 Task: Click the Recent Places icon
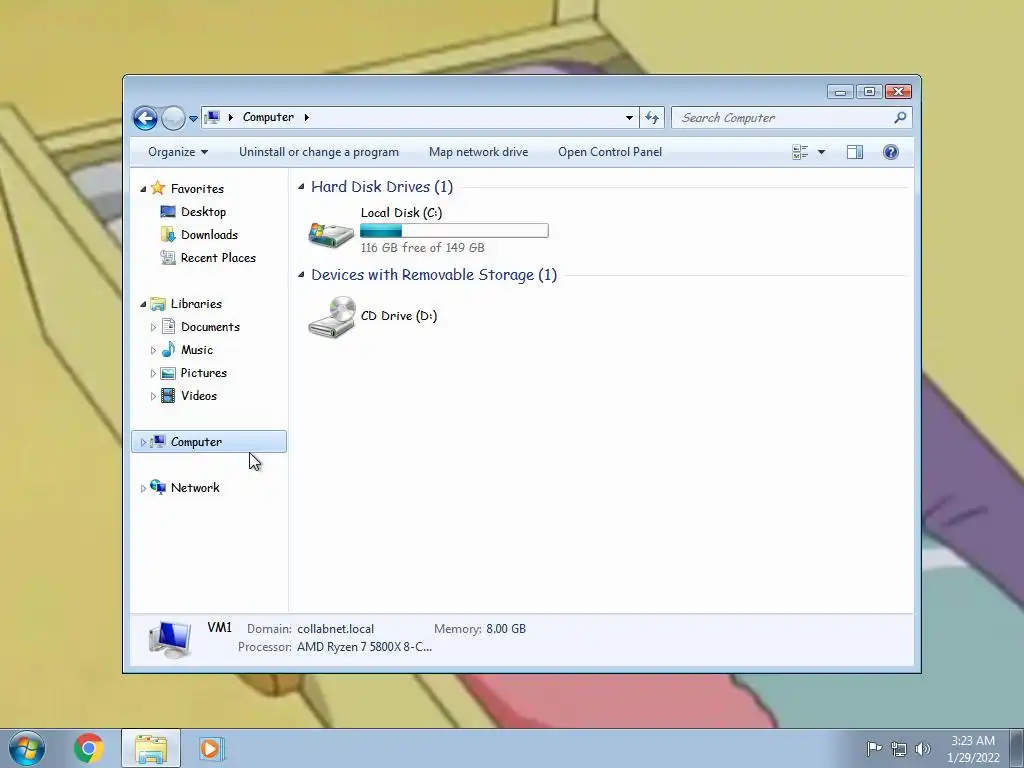(168, 258)
